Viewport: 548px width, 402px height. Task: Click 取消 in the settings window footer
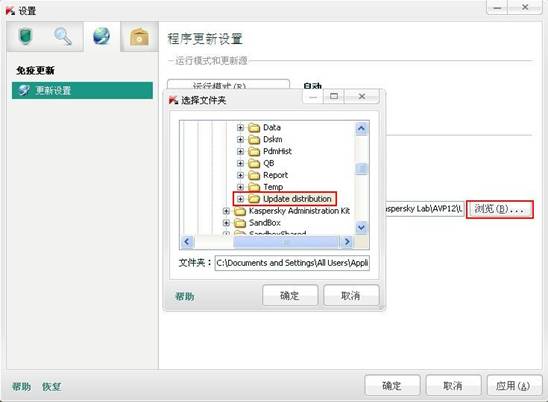tap(453, 386)
